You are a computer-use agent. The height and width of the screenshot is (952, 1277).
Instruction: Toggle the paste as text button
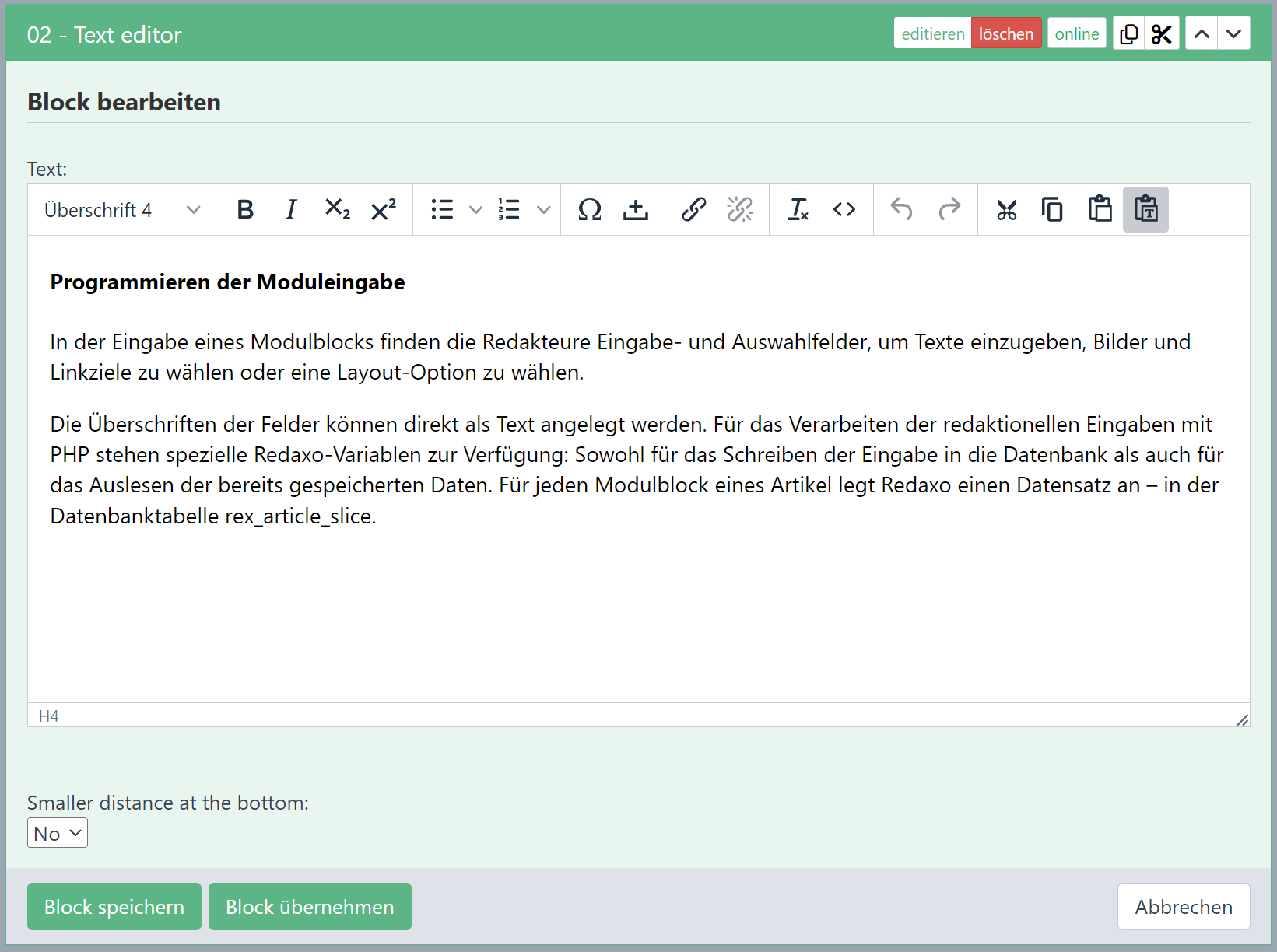pos(1145,210)
